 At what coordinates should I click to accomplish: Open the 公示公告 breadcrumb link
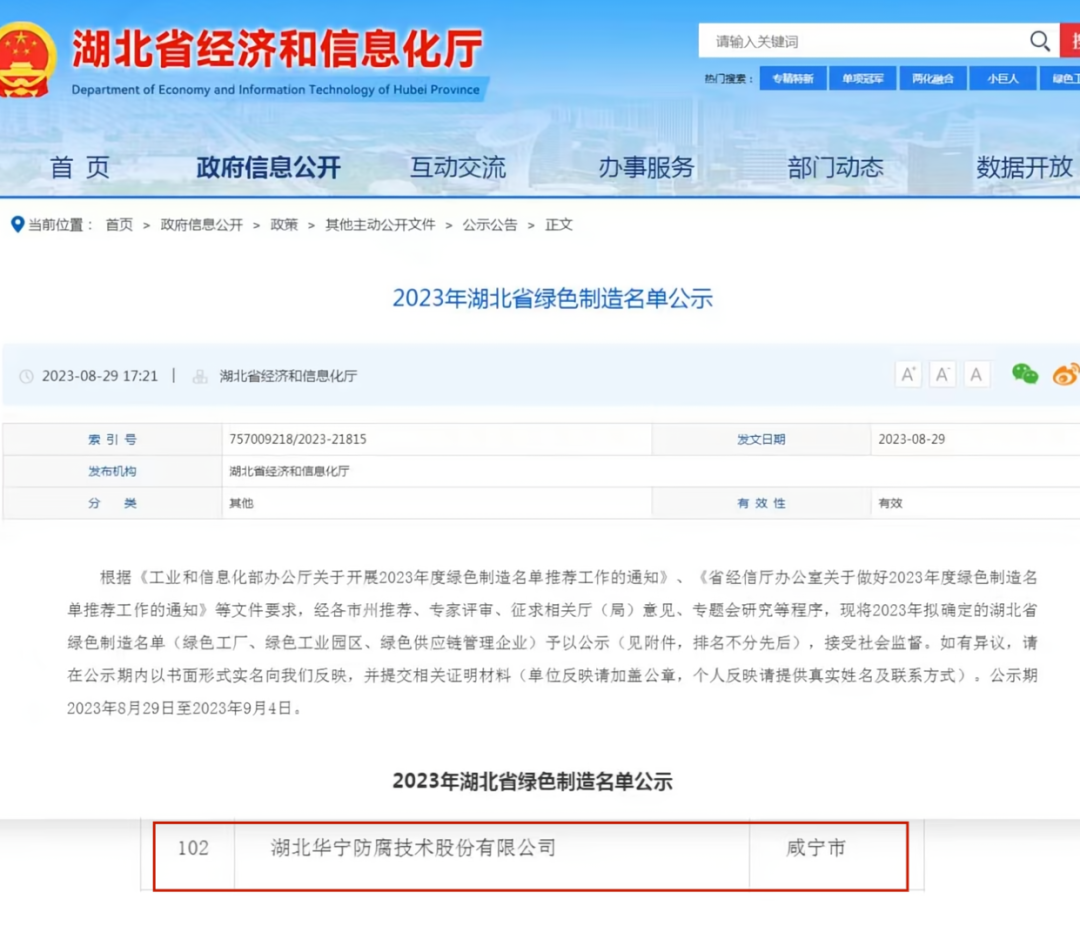click(x=489, y=224)
